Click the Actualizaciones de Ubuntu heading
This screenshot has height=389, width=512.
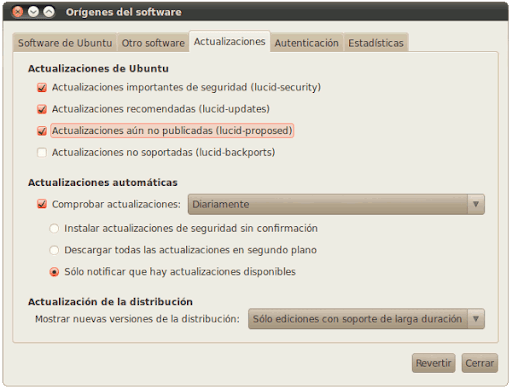pyautogui.click(x=98, y=69)
